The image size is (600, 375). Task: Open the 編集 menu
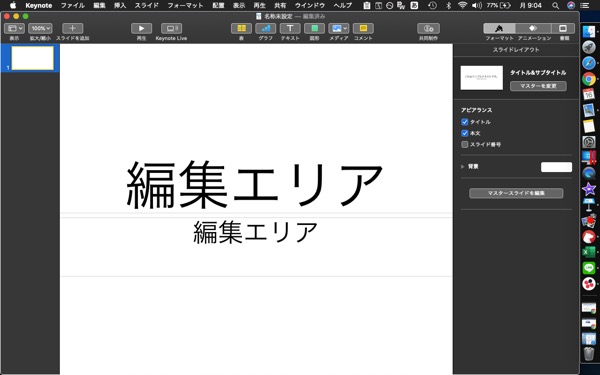coord(99,5)
